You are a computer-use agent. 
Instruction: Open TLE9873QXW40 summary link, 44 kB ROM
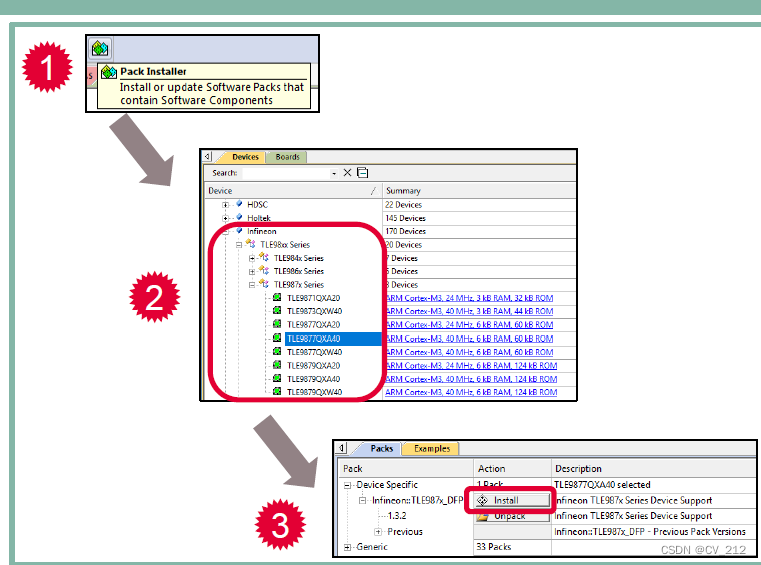469,311
